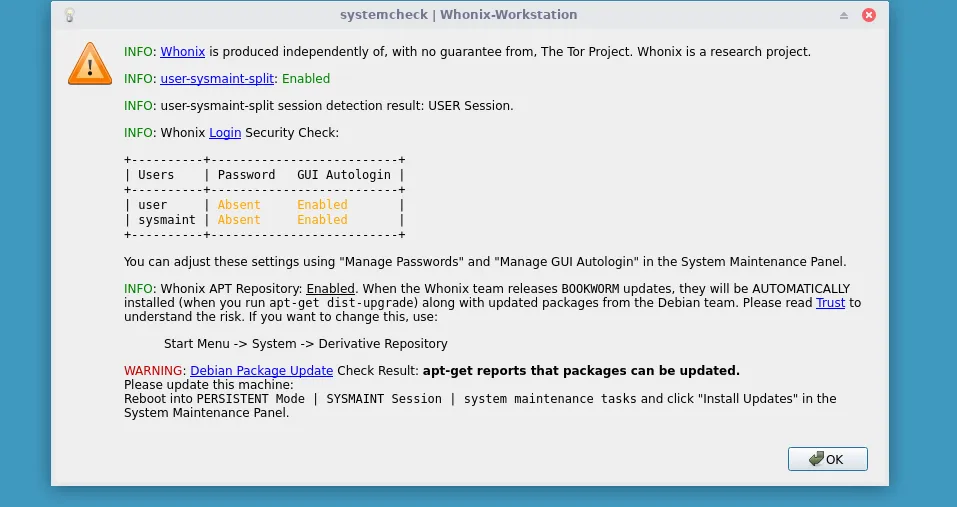Click the 'Password' table header
Image resolution: width=957 pixels, height=507 pixels.
pos(246,174)
